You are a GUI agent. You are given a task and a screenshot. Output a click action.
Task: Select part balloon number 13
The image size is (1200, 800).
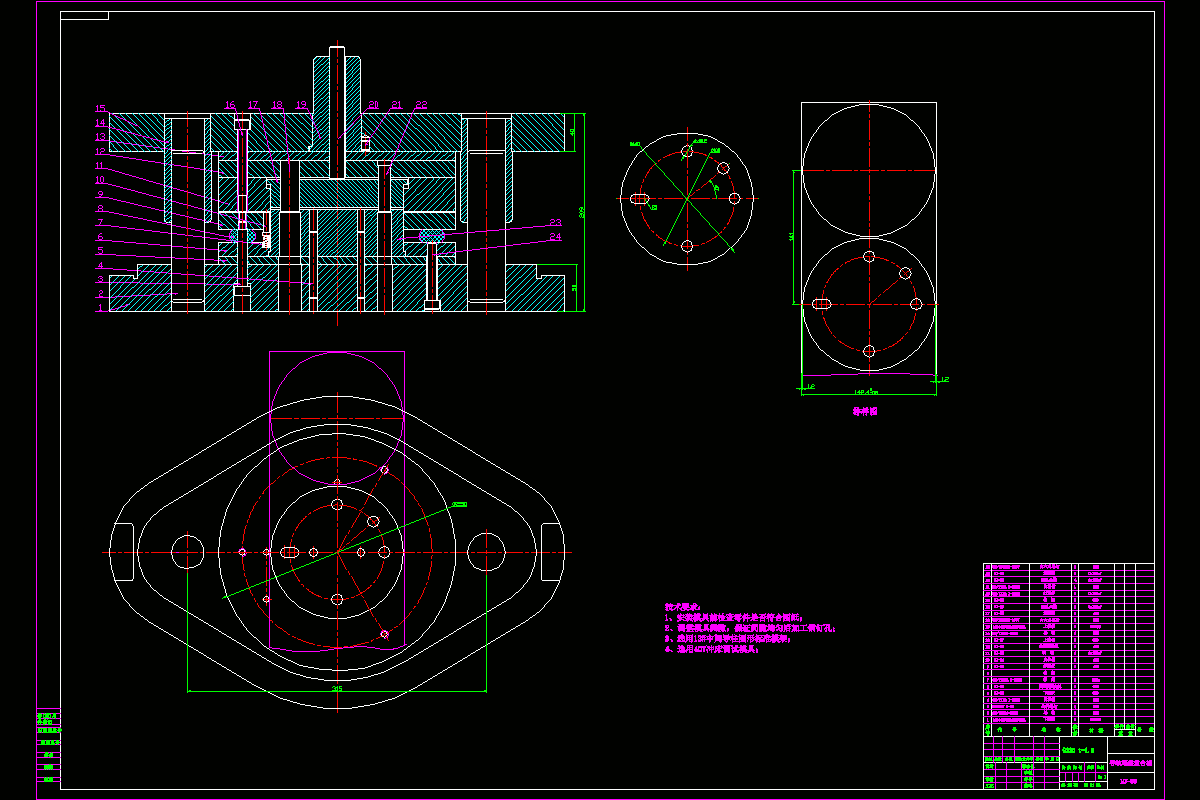(x=100, y=136)
